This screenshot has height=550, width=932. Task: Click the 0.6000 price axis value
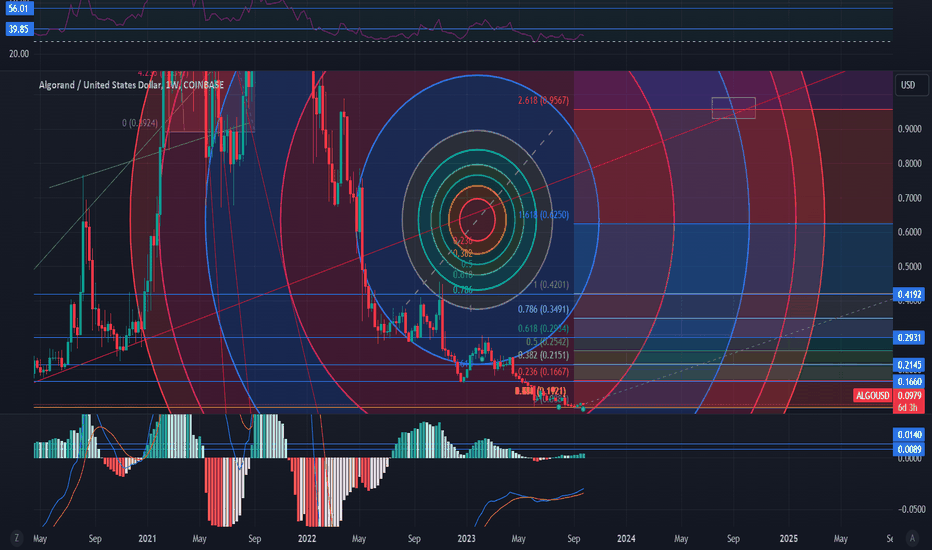909,232
